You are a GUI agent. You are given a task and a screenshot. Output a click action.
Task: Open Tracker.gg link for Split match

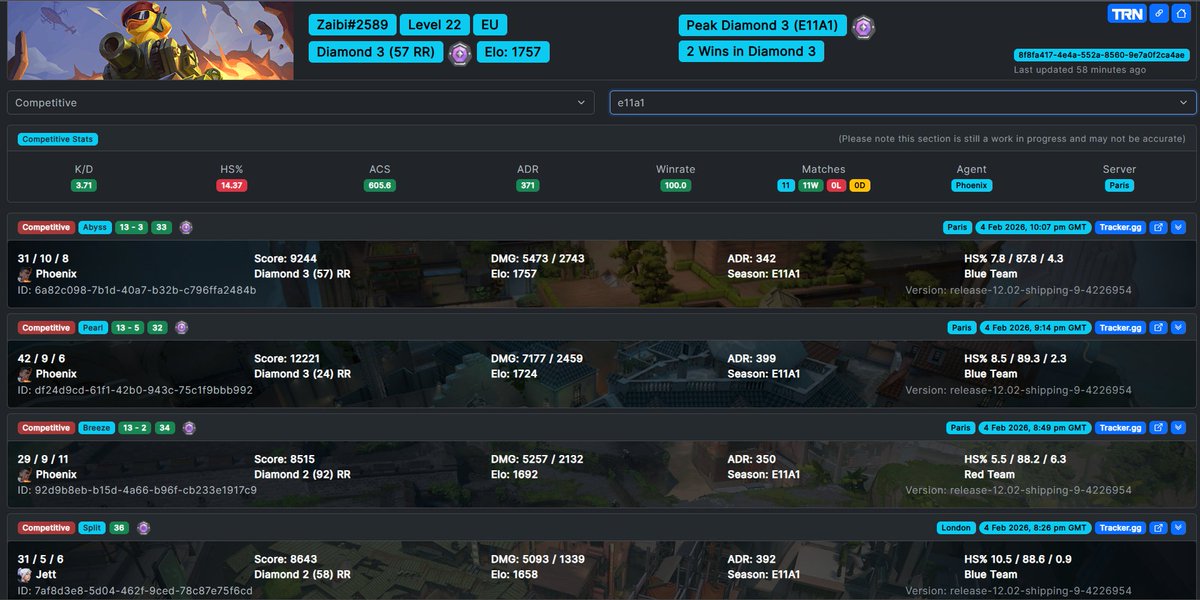click(x=1120, y=528)
